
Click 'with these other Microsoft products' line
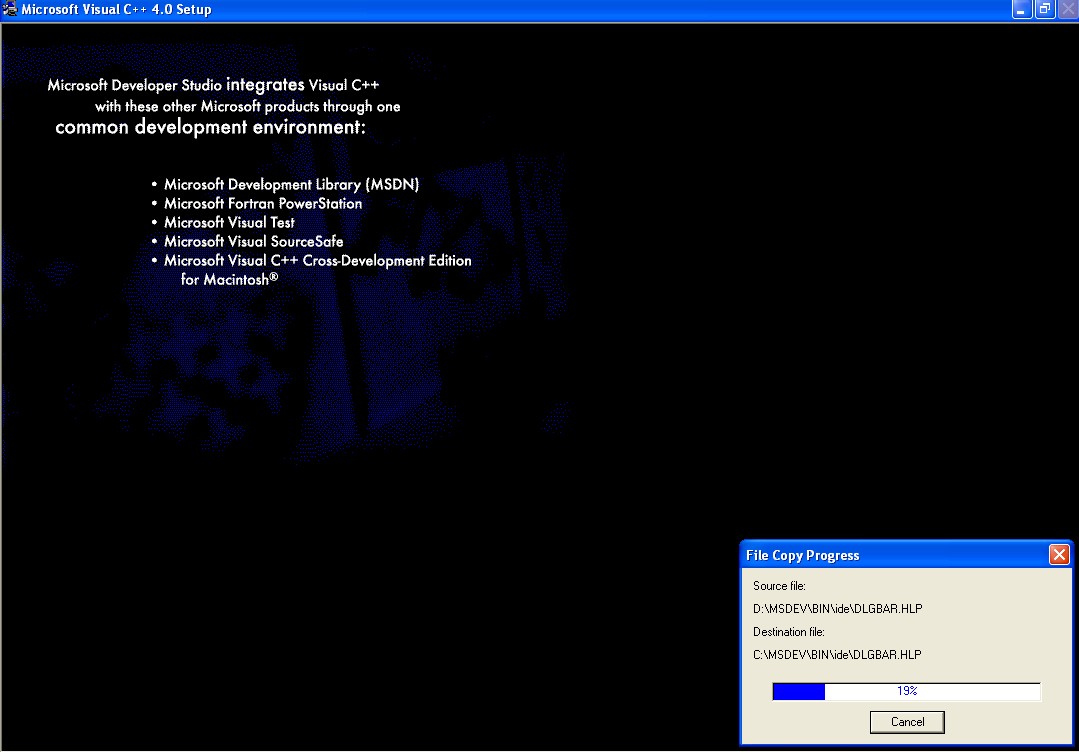(x=248, y=106)
